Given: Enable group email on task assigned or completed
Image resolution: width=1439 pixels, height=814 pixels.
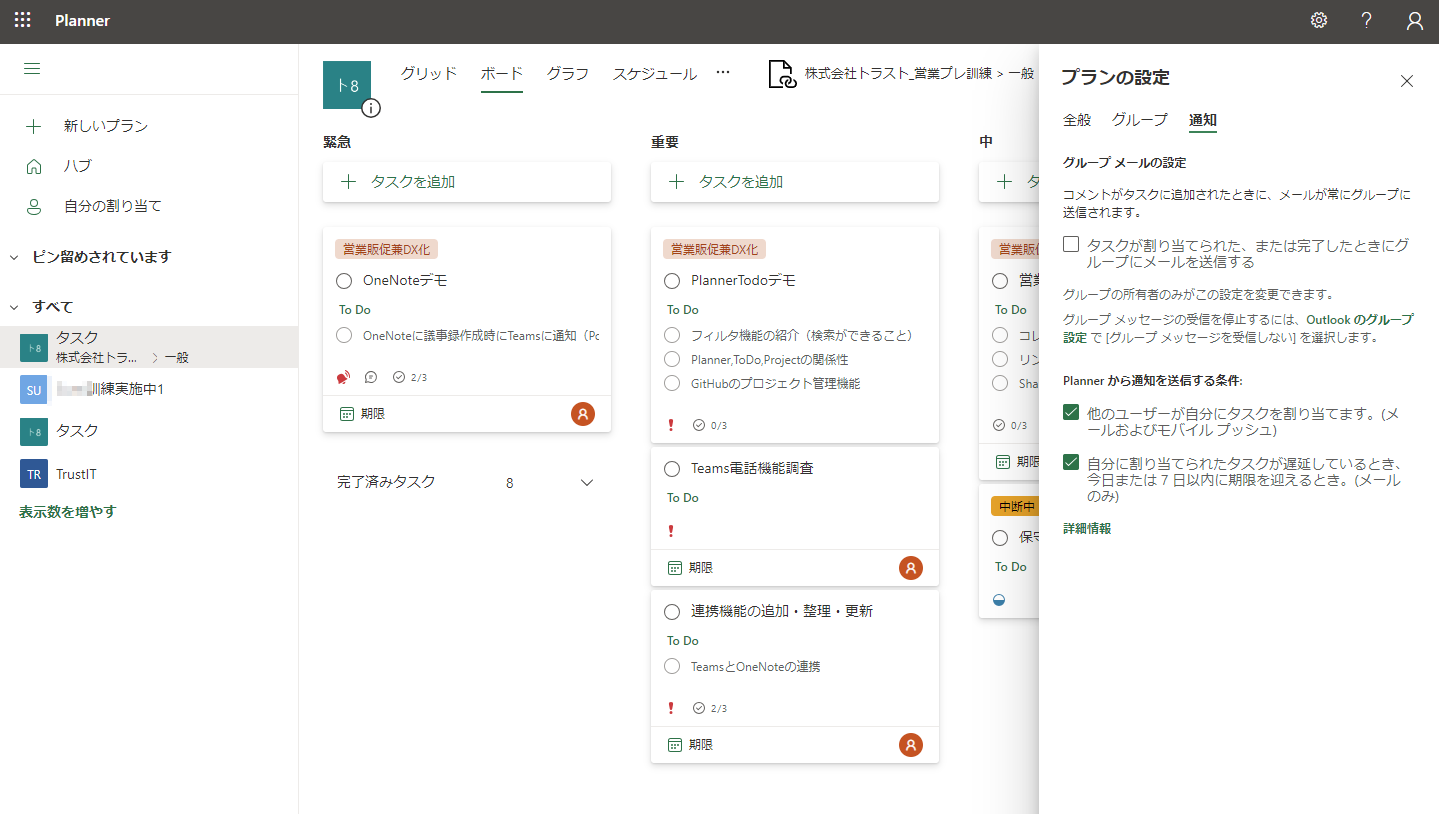Looking at the screenshot, I should tap(1071, 244).
